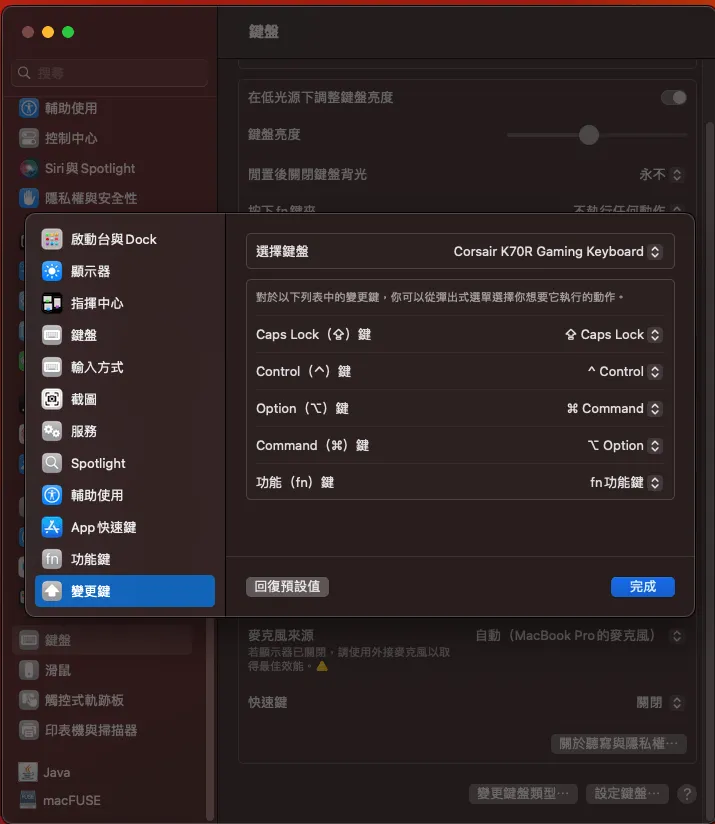
Task: Select the 顯示器 display icon
Action: (52, 272)
